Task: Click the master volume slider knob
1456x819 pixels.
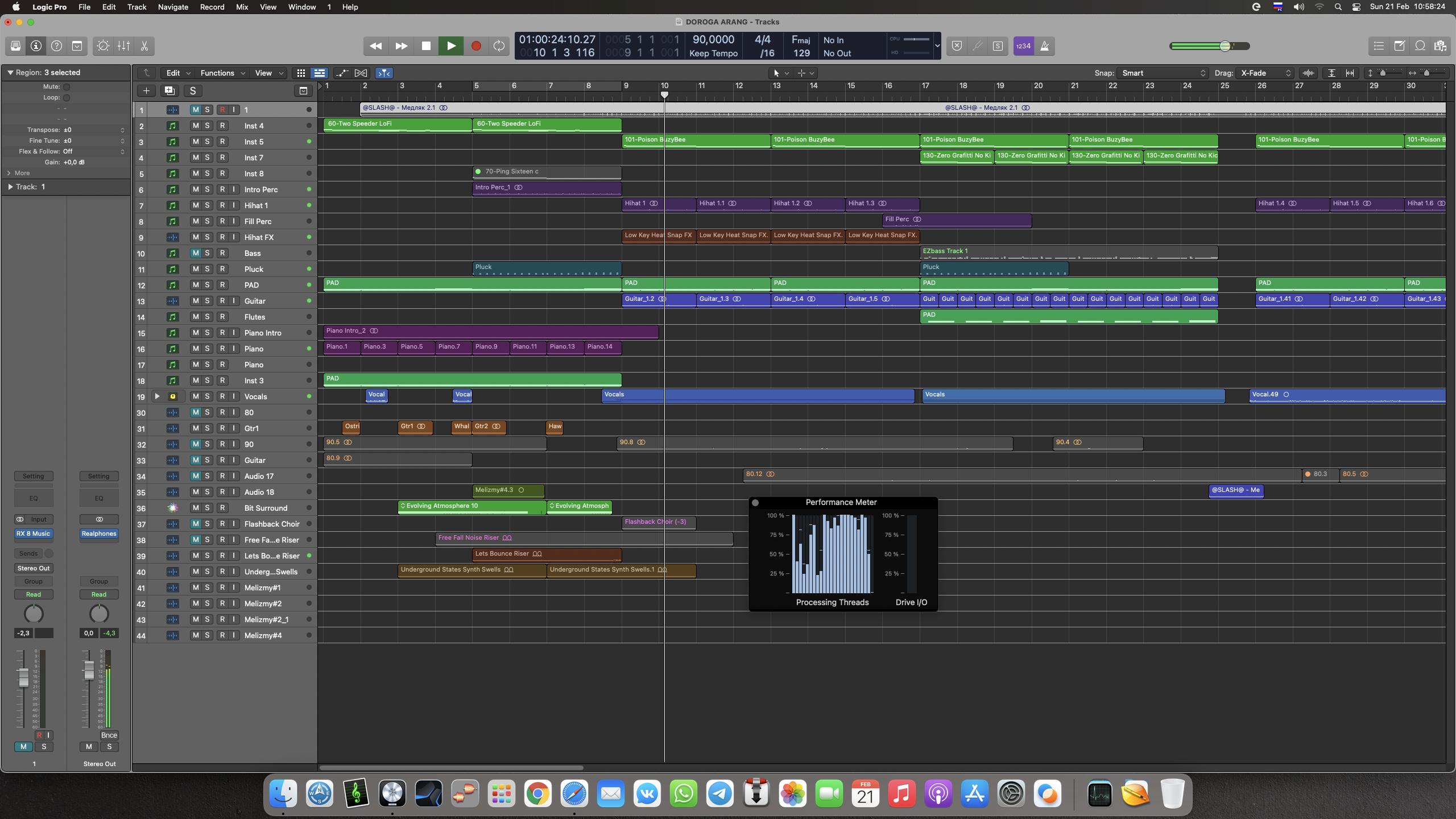Action: [1225, 46]
